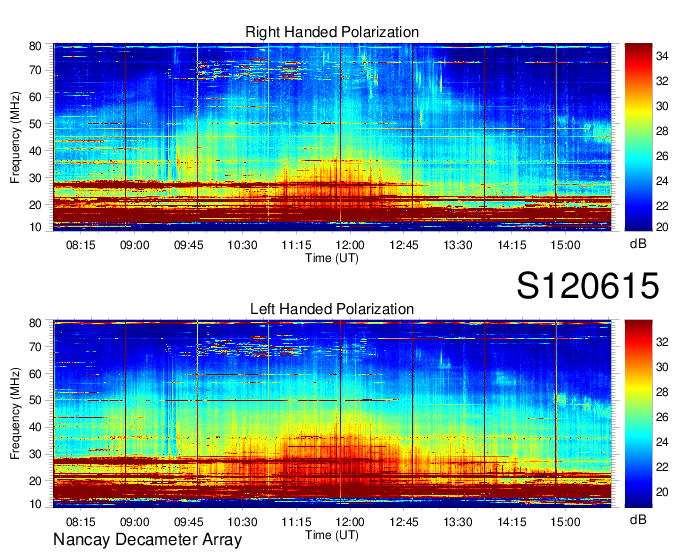Click the "50" frequency tick on the left-handed plot

click(x=35, y=400)
